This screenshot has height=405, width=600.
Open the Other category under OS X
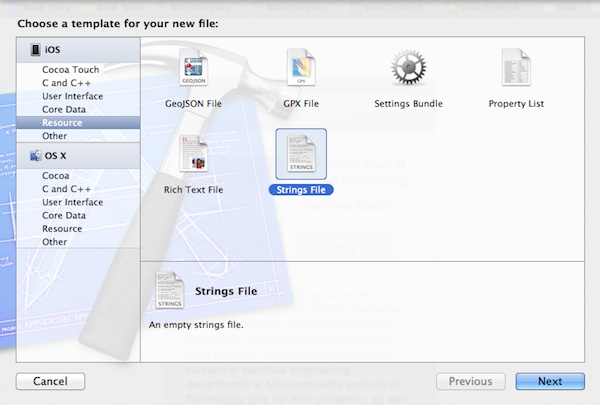click(55, 241)
